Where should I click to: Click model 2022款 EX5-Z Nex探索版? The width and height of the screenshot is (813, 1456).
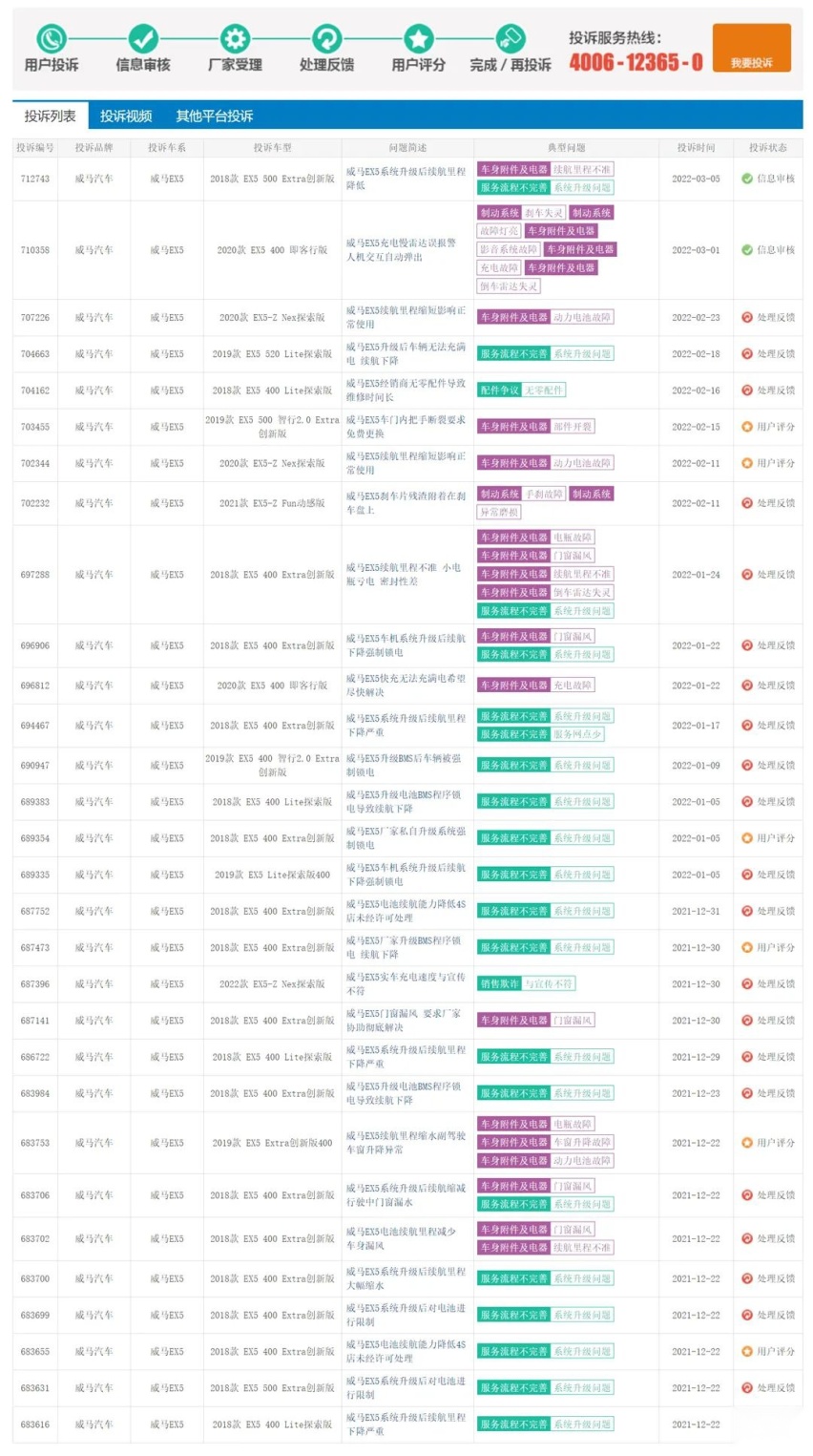tap(273, 984)
